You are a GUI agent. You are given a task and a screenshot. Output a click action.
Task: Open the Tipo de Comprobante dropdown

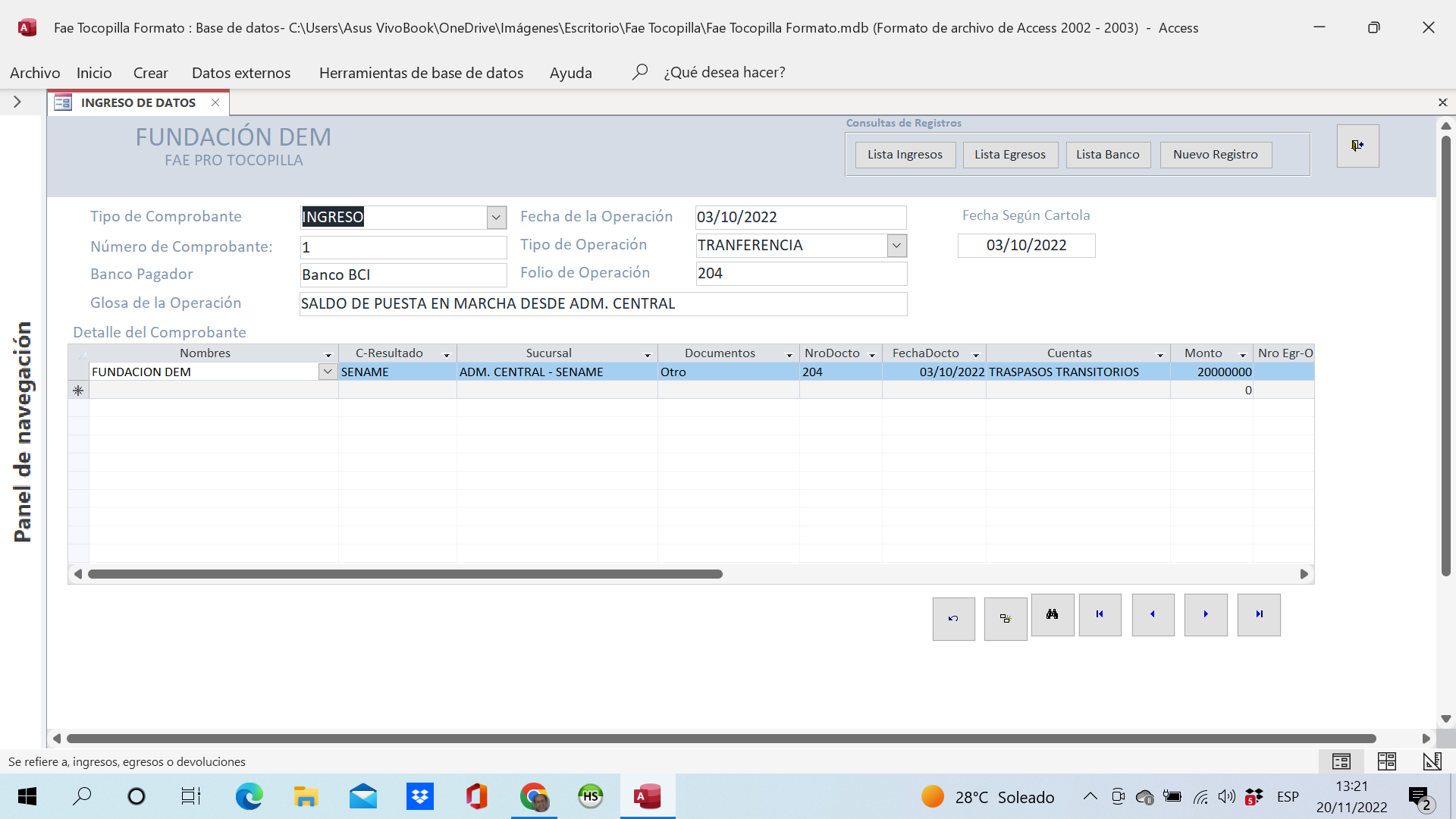(x=495, y=217)
